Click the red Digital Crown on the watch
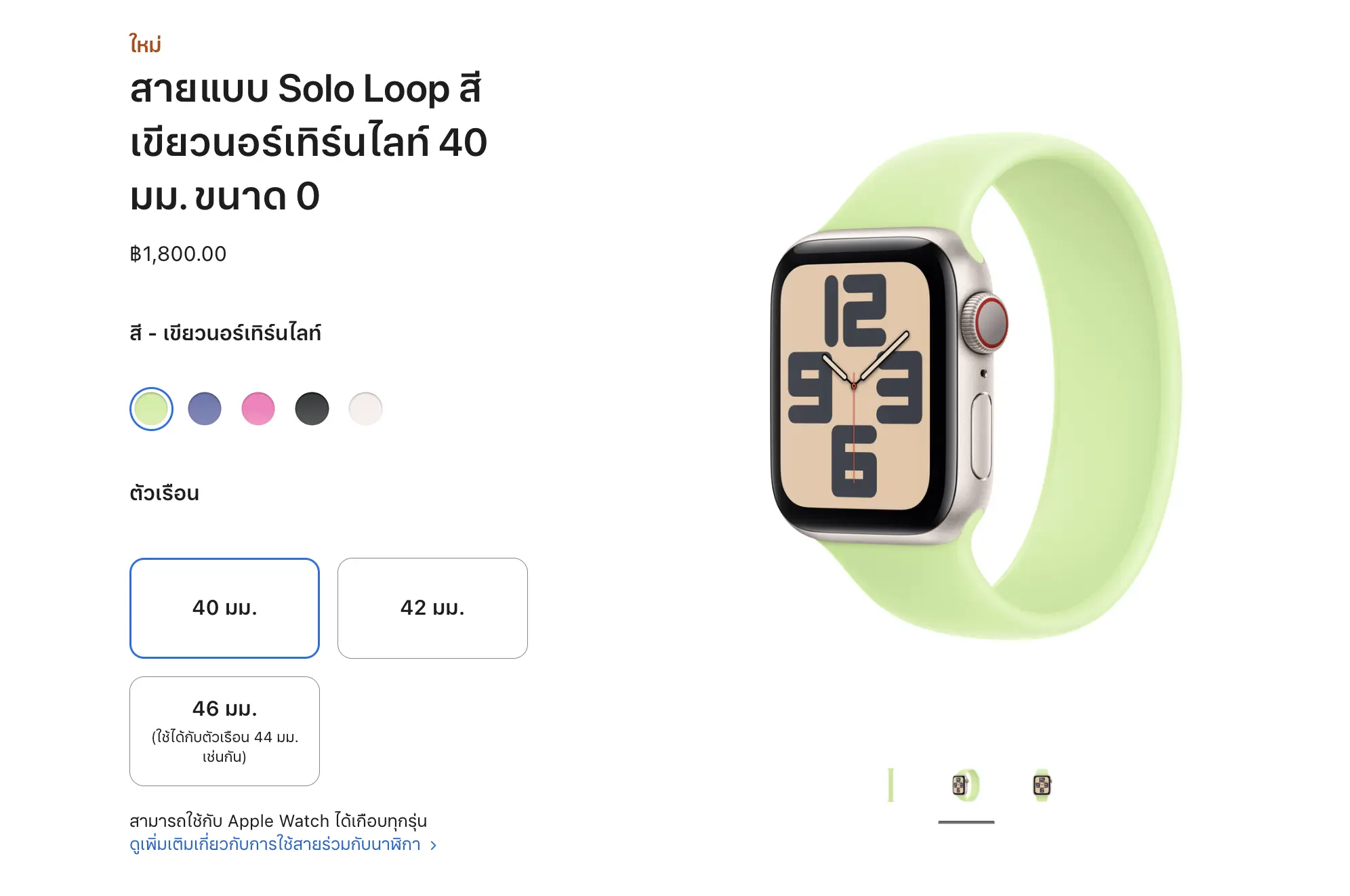Viewport: 1350px width, 896px height. click(x=990, y=322)
